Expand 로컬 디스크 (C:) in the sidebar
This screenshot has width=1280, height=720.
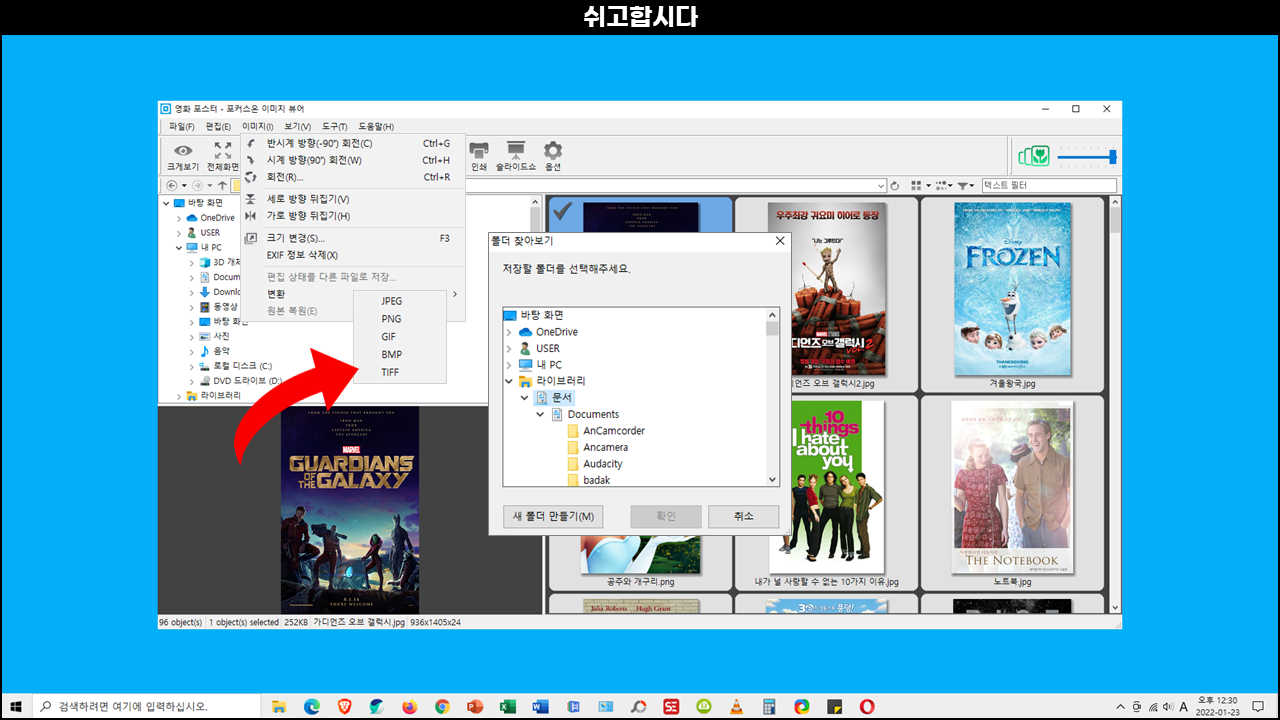192,366
